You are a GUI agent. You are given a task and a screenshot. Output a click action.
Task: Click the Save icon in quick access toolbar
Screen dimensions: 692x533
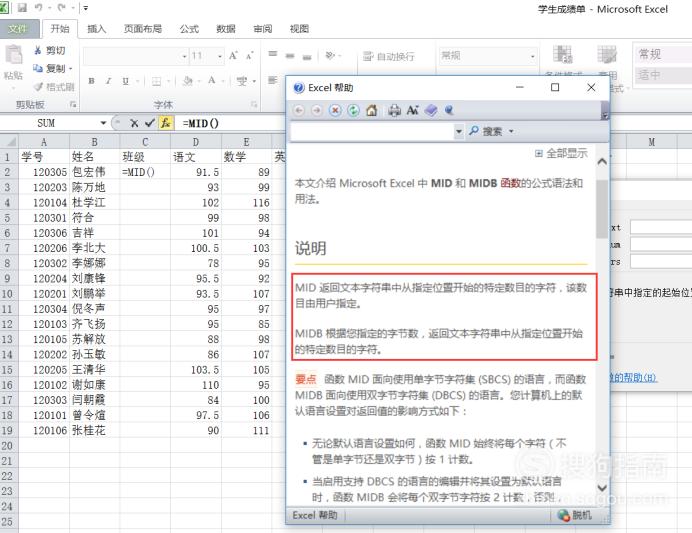pos(22,8)
